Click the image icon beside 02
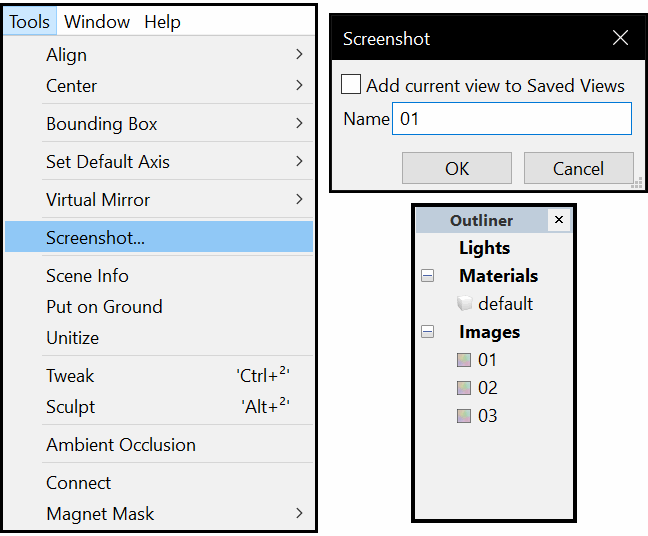The height and width of the screenshot is (536, 648). (464, 388)
